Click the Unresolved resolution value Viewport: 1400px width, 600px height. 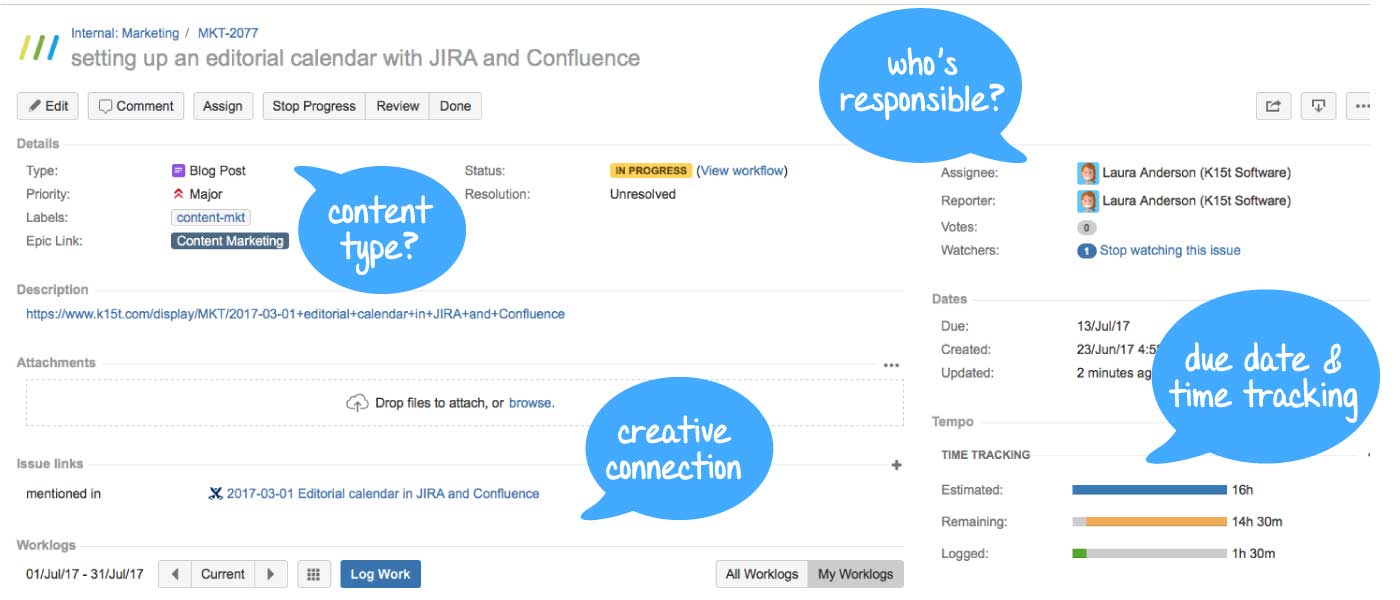click(643, 195)
